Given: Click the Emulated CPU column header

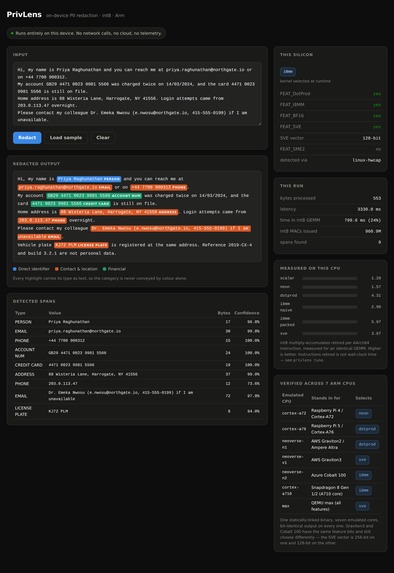Looking at the screenshot, I should (x=293, y=398).
